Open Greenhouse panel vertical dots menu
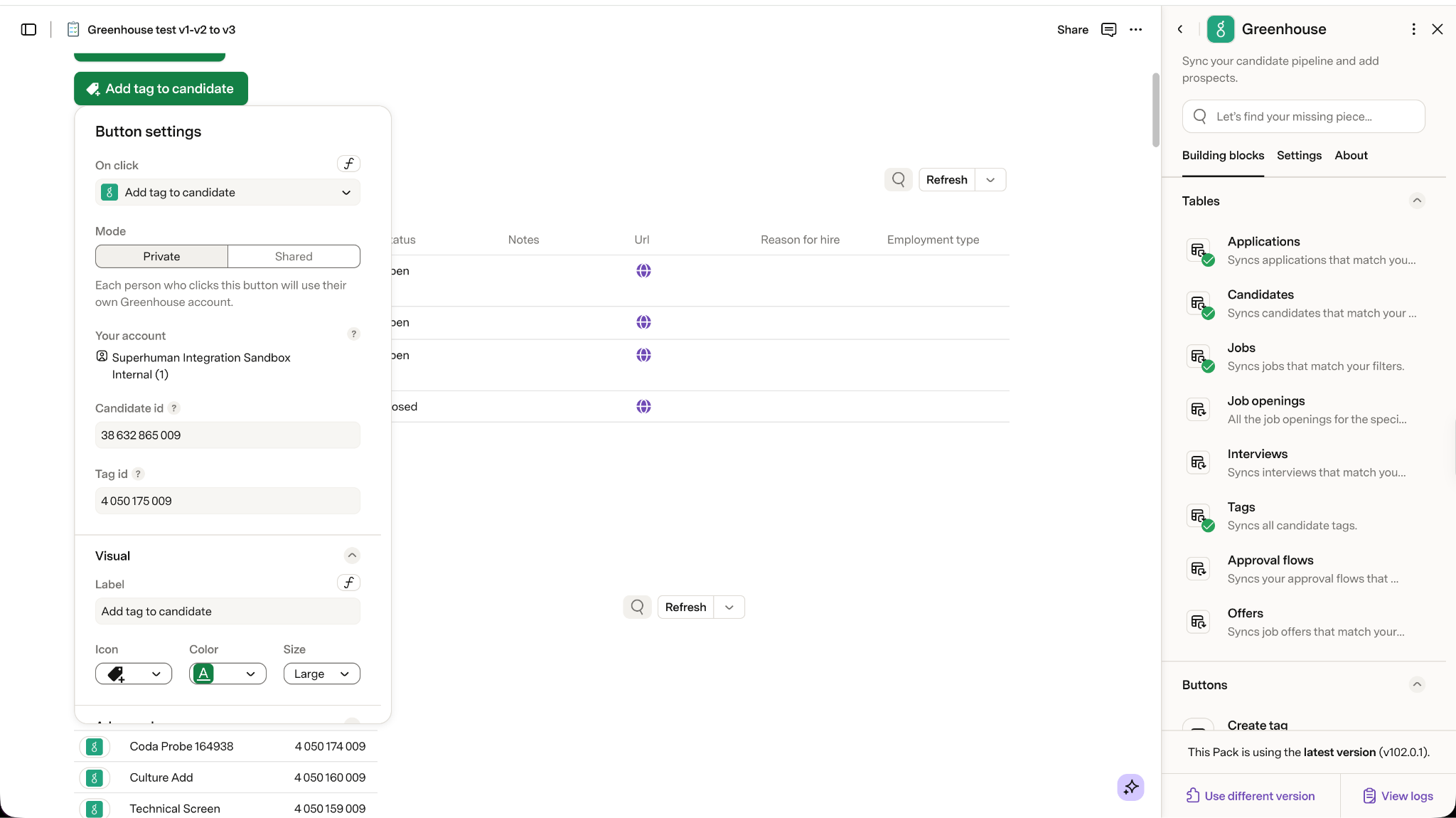 point(1413,29)
